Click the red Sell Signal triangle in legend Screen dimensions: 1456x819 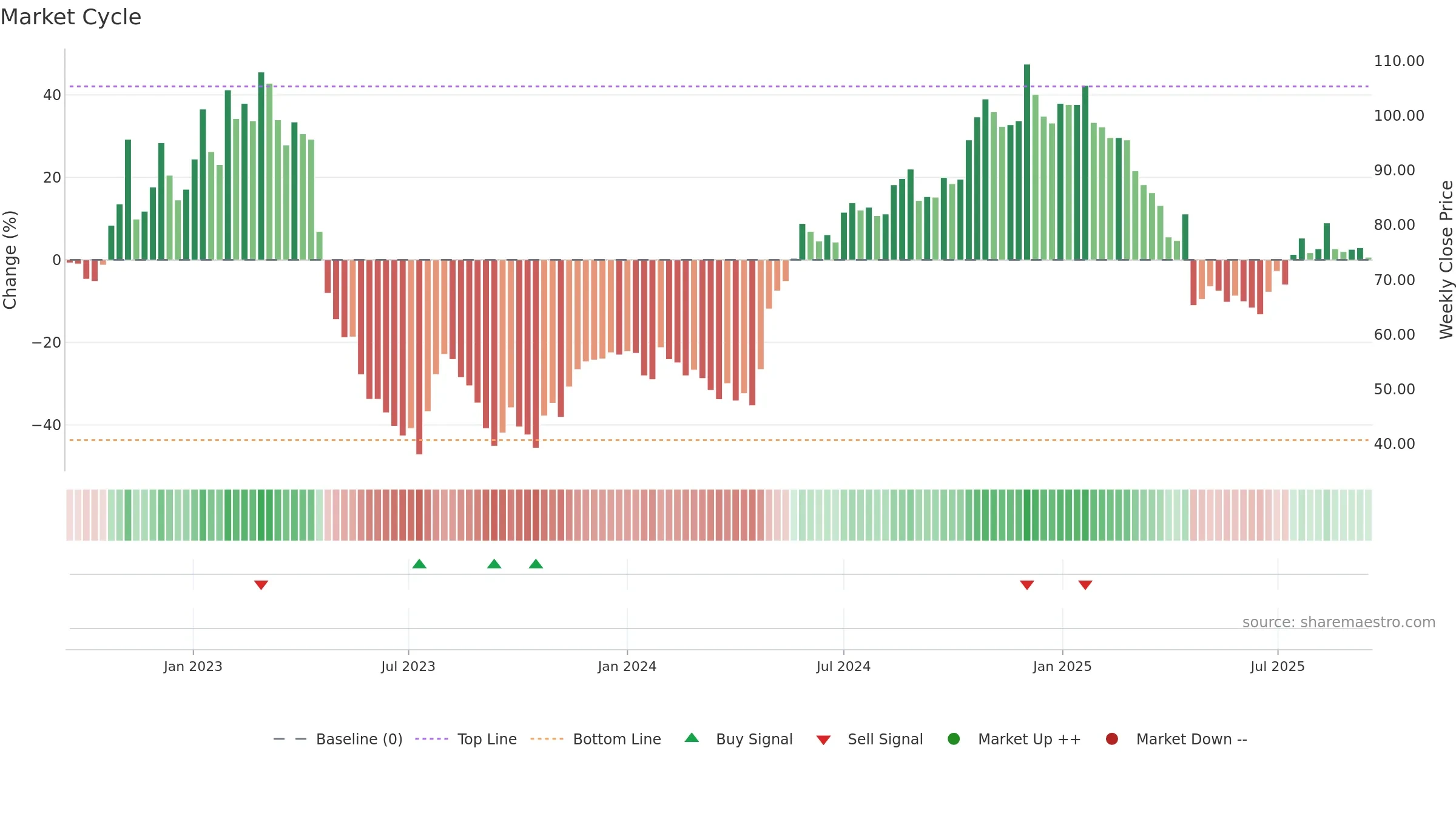(x=823, y=740)
